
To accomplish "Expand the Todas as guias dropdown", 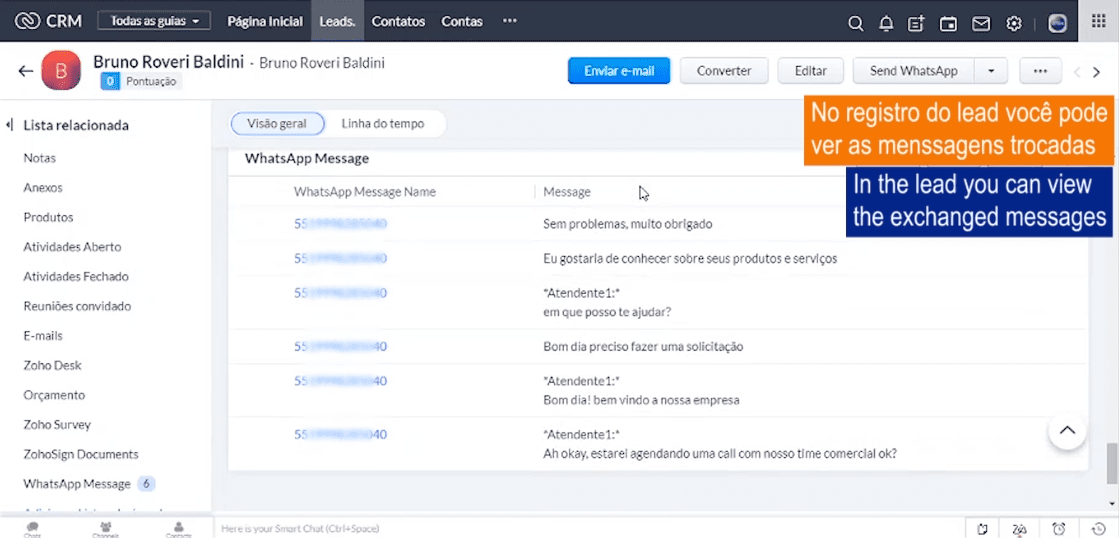I will (x=154, y=21).
